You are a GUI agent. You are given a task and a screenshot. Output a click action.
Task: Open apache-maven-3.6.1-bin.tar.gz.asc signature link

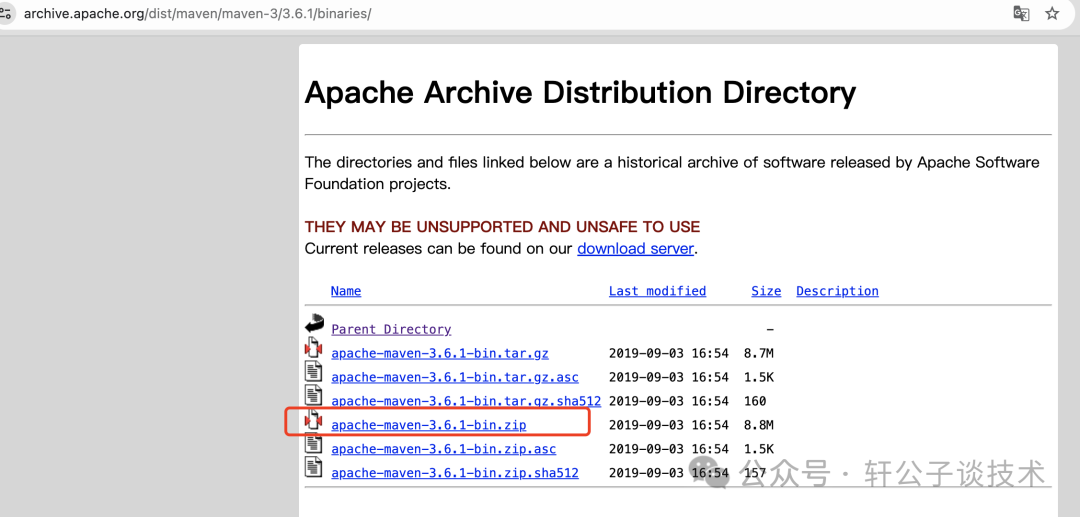click(455, 377)
